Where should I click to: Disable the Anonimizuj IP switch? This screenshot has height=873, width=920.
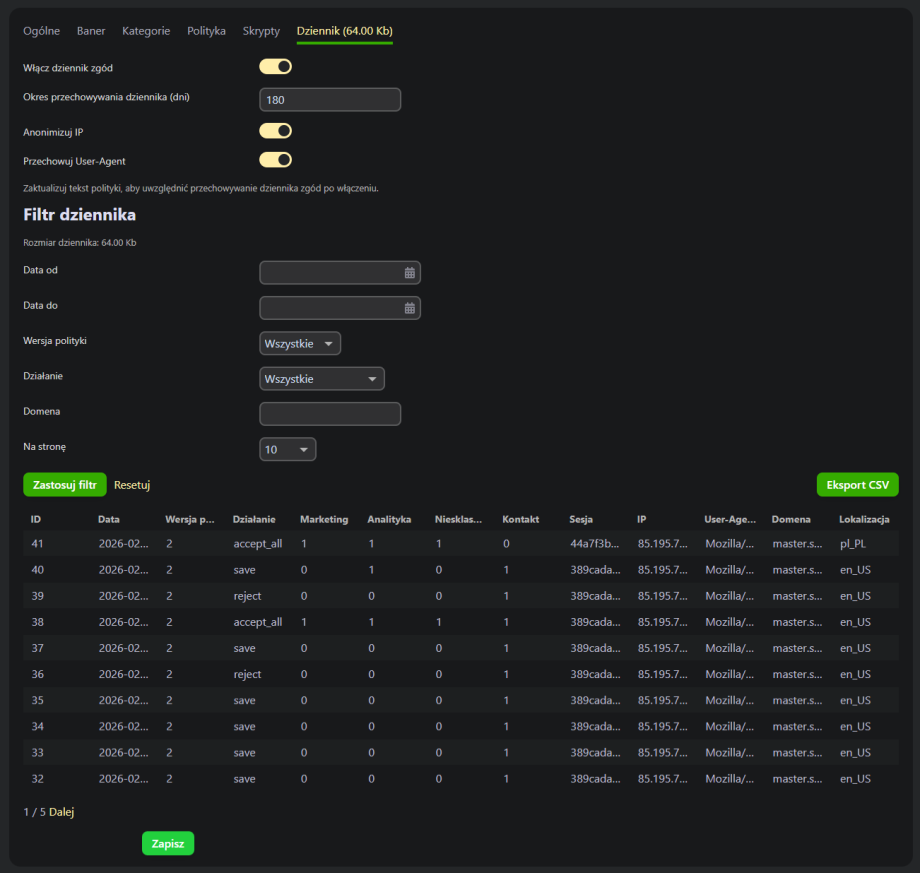pos(275,131)
